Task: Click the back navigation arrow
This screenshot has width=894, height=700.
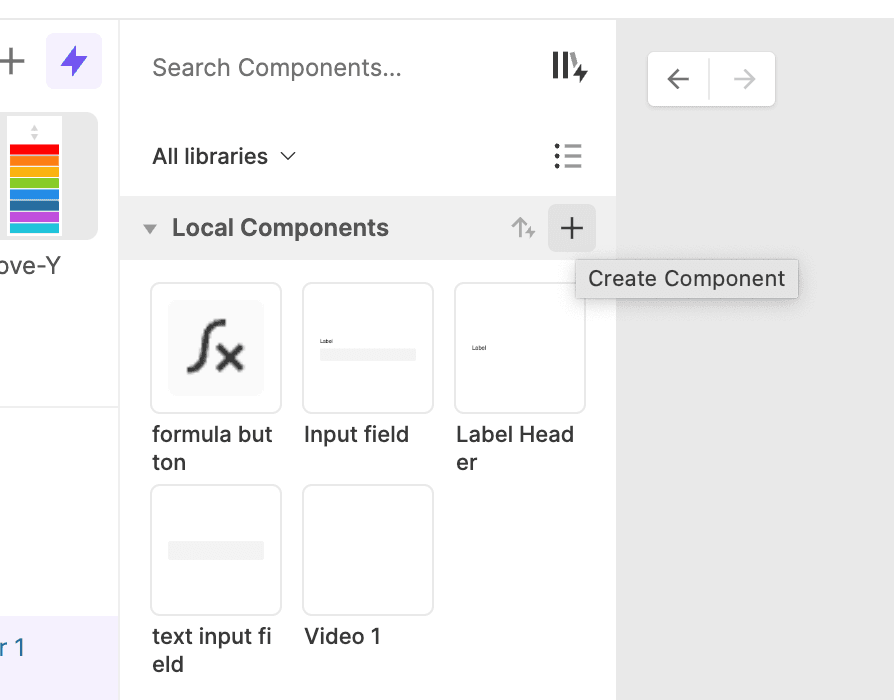Action: [x=677, y=79]
